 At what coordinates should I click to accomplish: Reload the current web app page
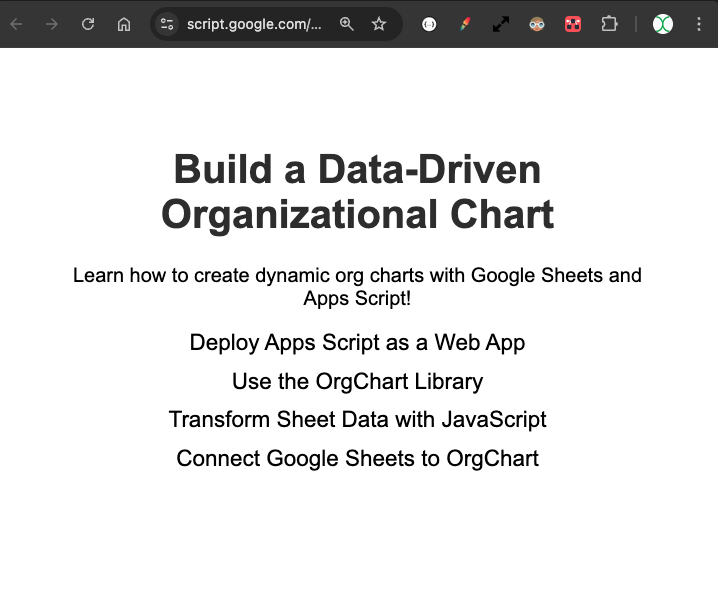coord(88,24)
